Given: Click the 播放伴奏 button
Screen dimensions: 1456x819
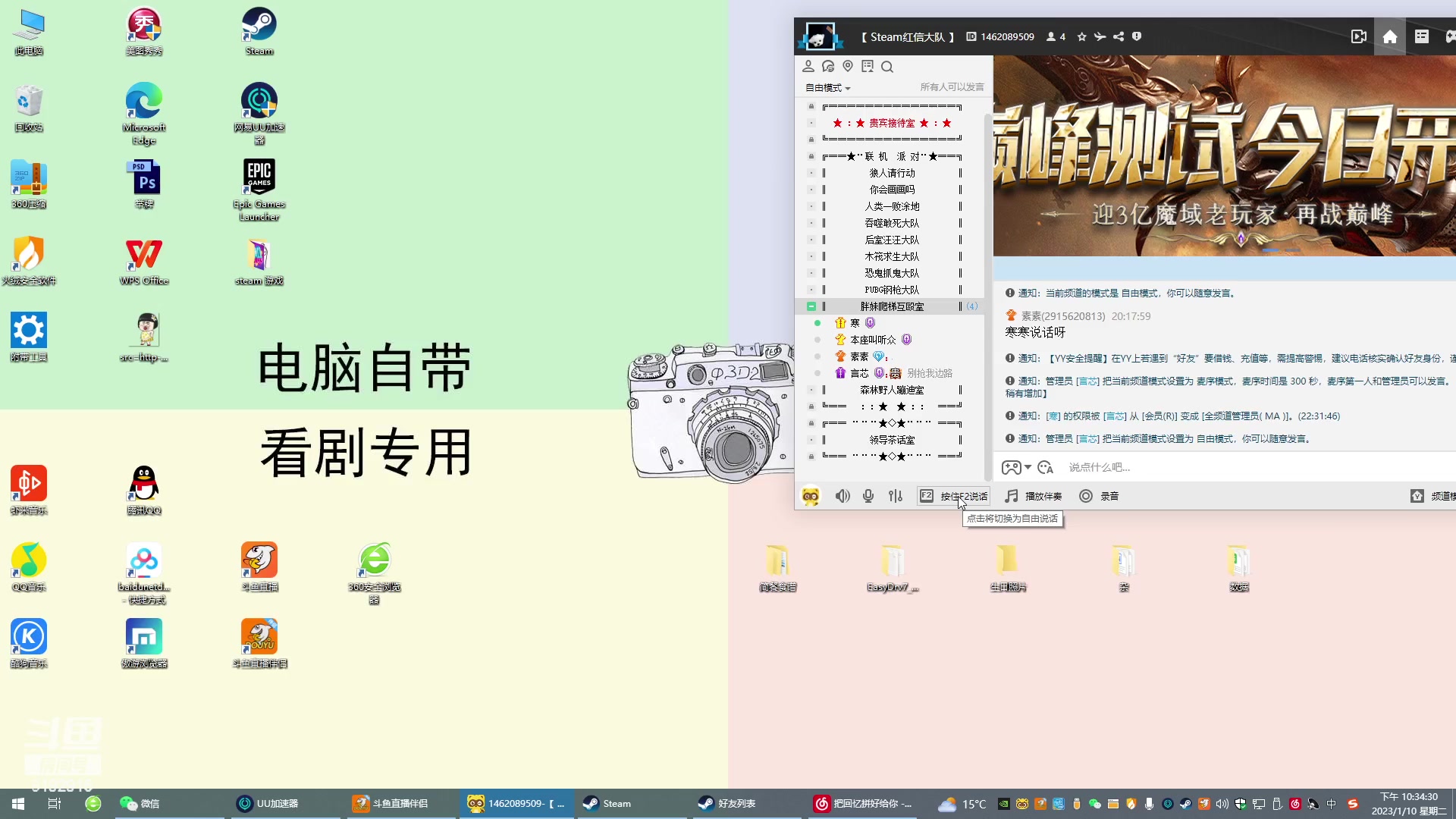Looking at the screenshot, I should point(1034,496).
